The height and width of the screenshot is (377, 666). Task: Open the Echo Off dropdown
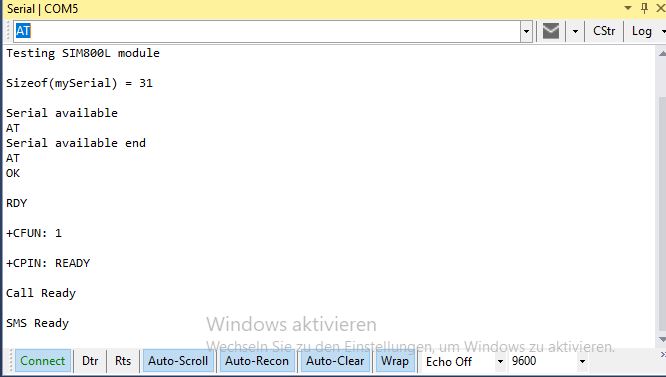pyautogui.click(x=500, y=362)
